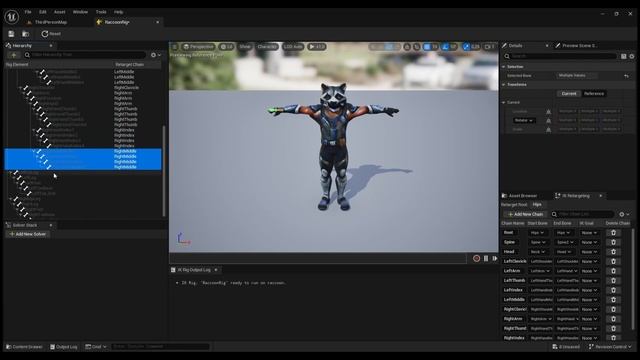This screenshot has height=360, width=640.
Task: Click Add New Chain button
Action: [x=525, y=214]
